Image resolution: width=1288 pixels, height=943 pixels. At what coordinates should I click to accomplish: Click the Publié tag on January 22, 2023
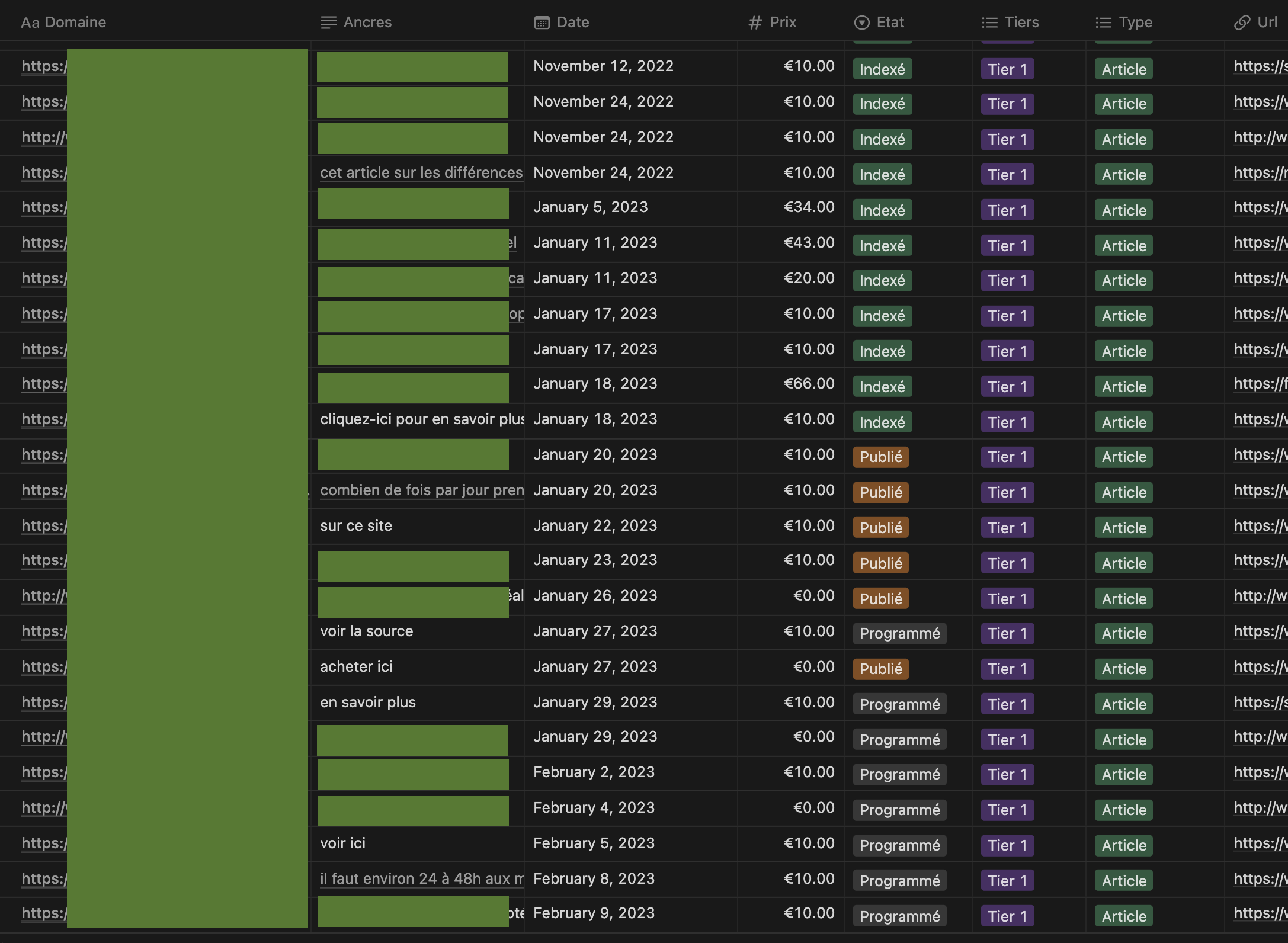point(880,528)
